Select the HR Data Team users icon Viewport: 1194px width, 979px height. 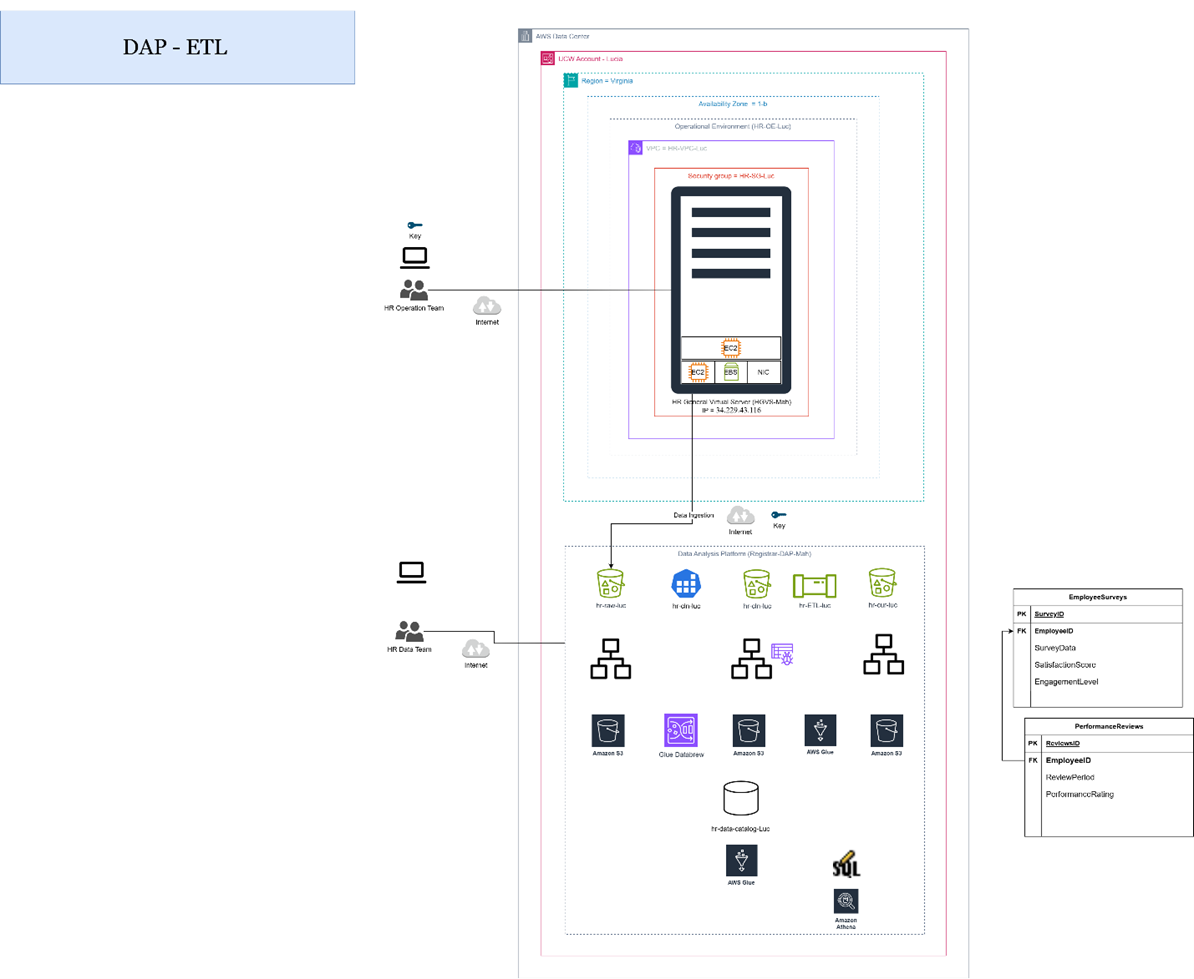tap(410, 631)
